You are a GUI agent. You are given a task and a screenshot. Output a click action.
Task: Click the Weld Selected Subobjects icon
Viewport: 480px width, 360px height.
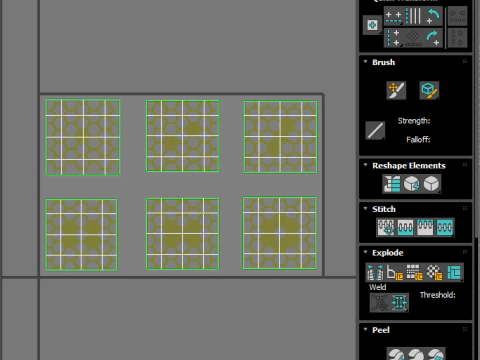[x=399, y=303]
